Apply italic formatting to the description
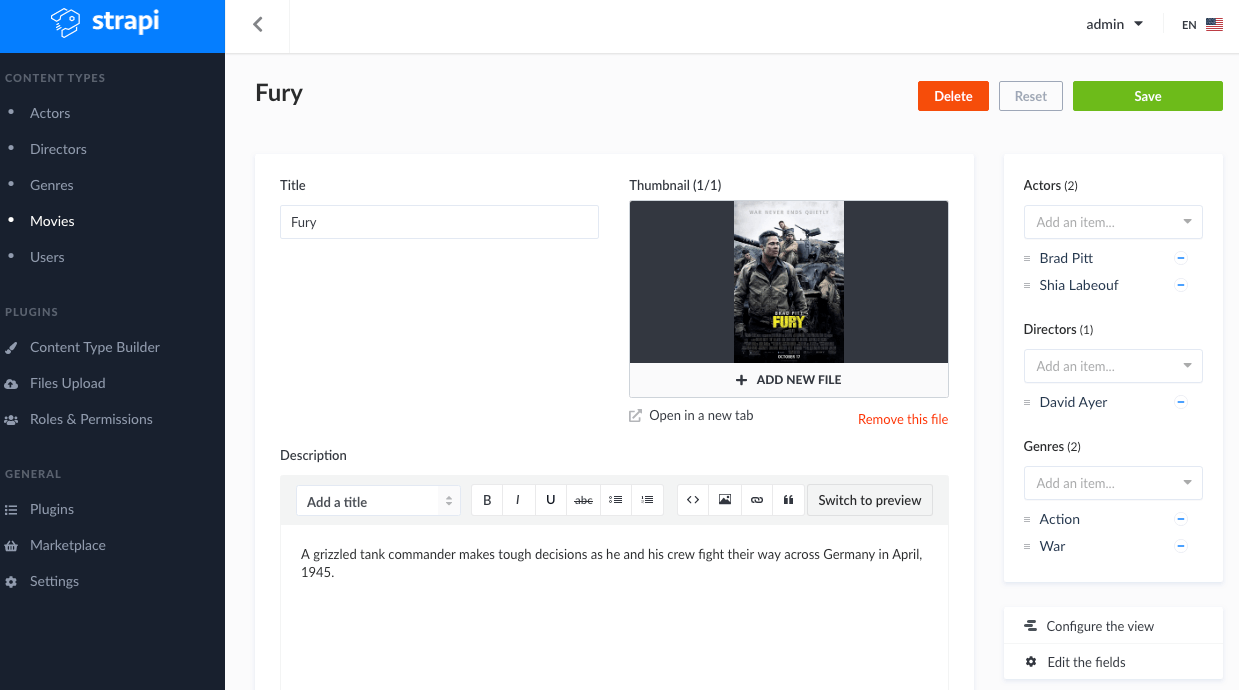 519,499
